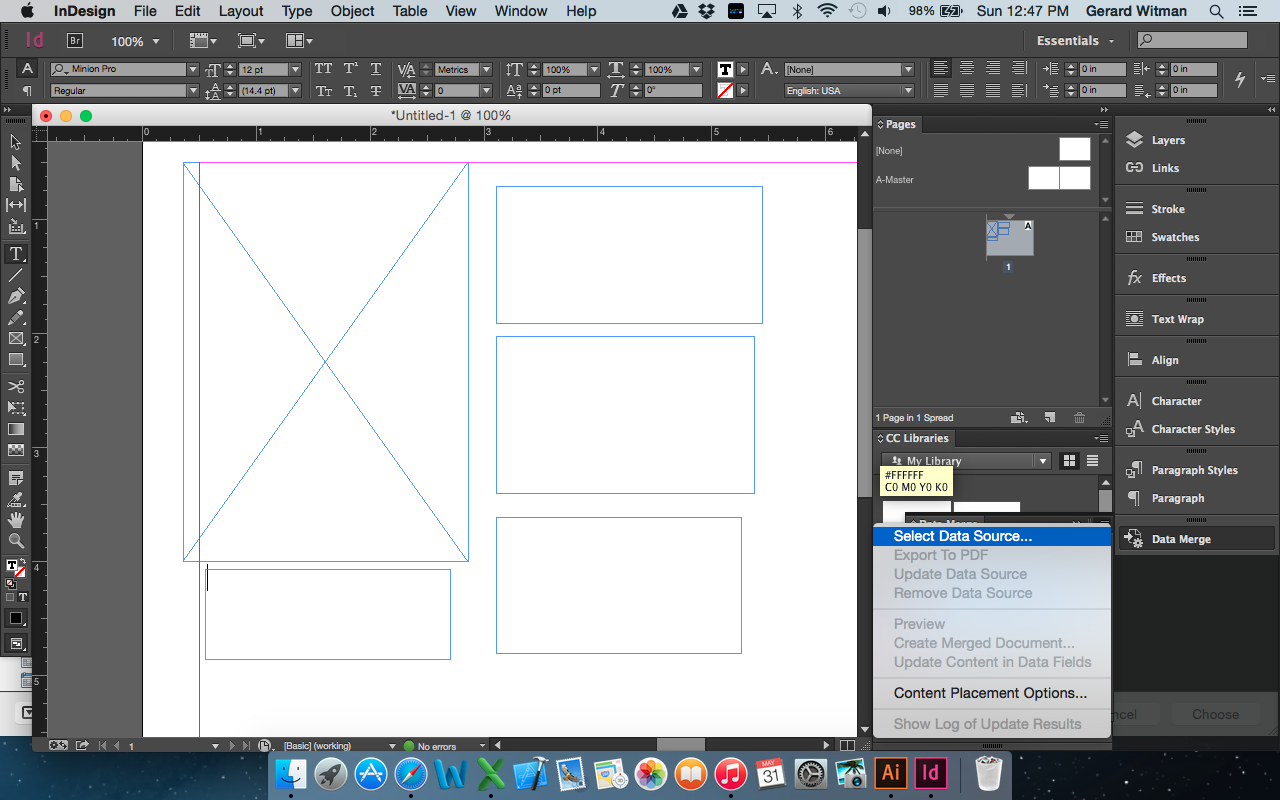
Task: Select the Pen tool
Action: pos(16,296)
